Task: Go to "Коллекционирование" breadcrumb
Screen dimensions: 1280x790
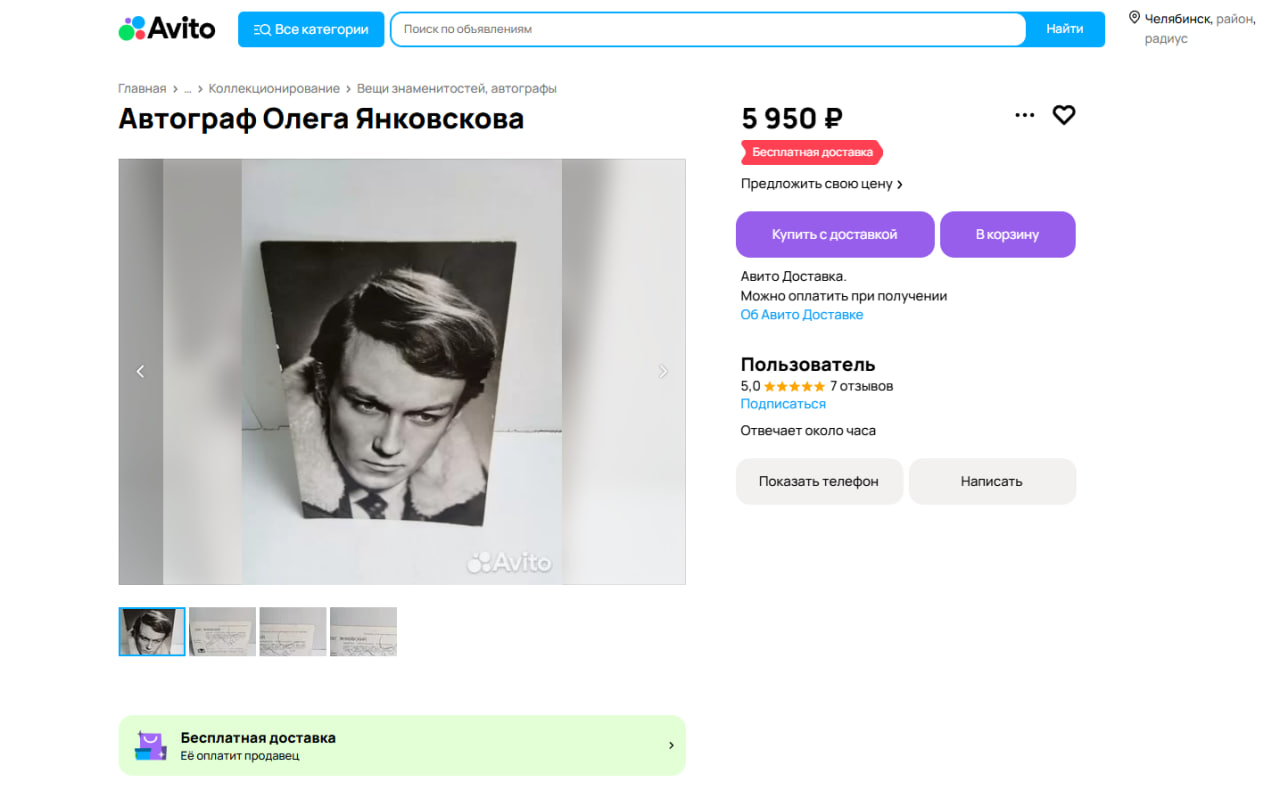Action: 274,89
